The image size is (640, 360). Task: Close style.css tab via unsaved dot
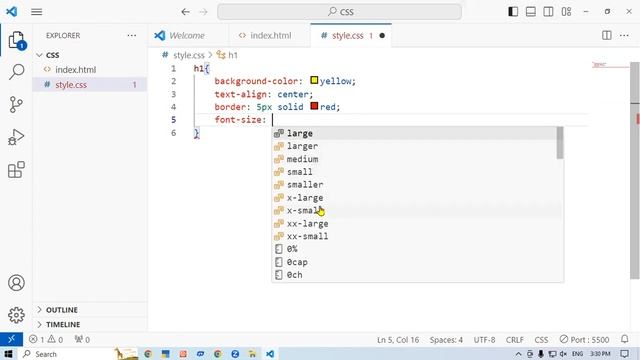[382, 36]
